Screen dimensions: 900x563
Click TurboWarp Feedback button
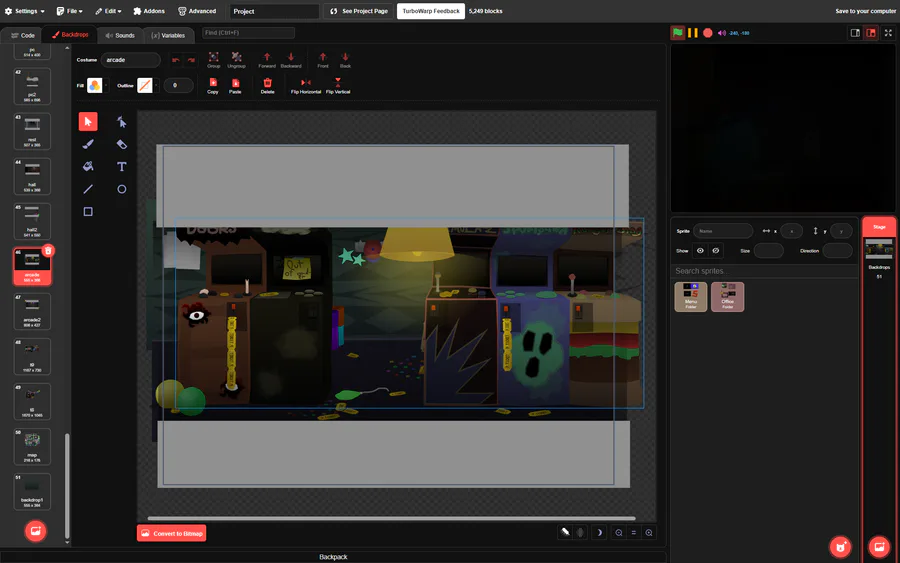tap(431, 11)
